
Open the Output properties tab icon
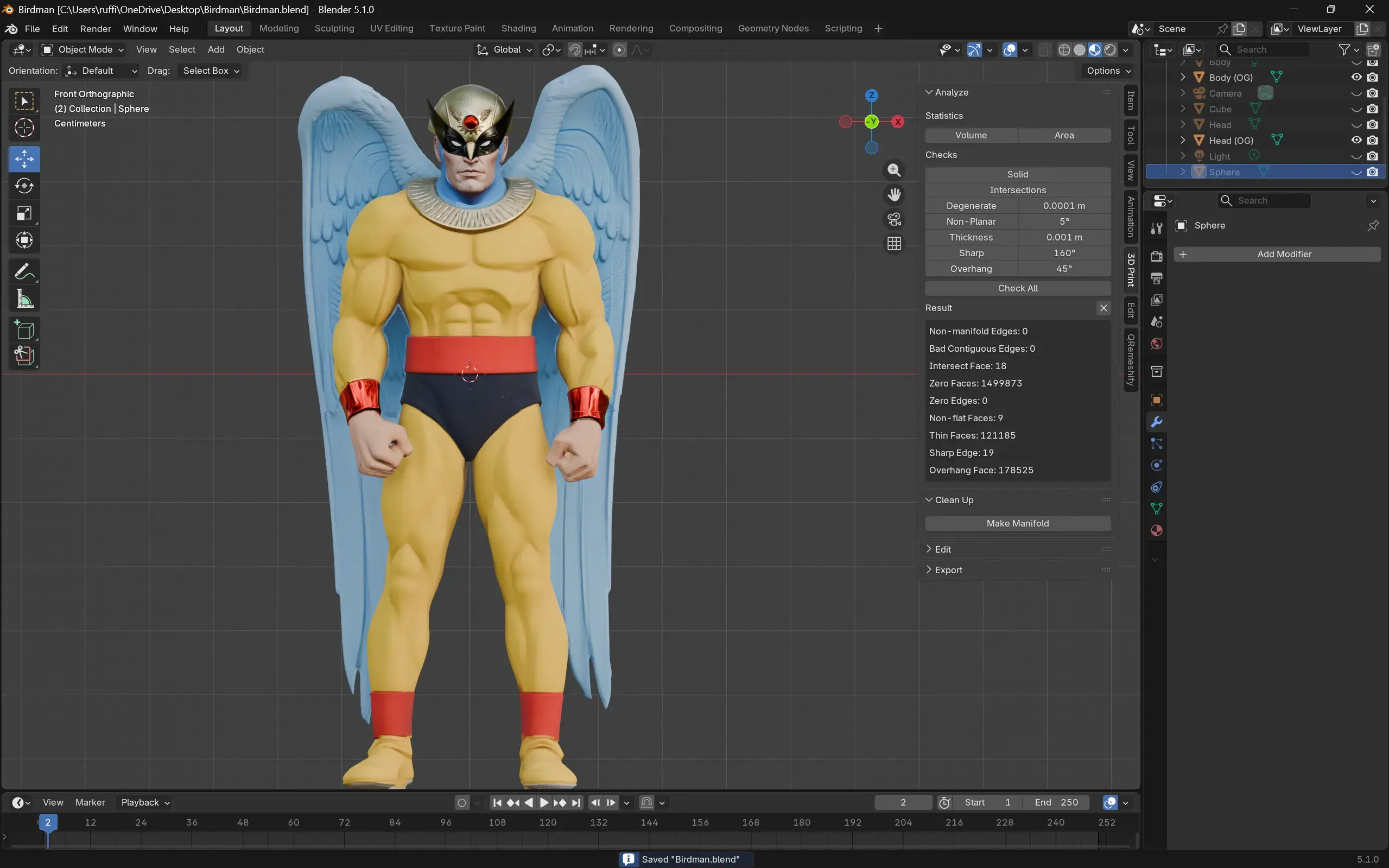1156,278
